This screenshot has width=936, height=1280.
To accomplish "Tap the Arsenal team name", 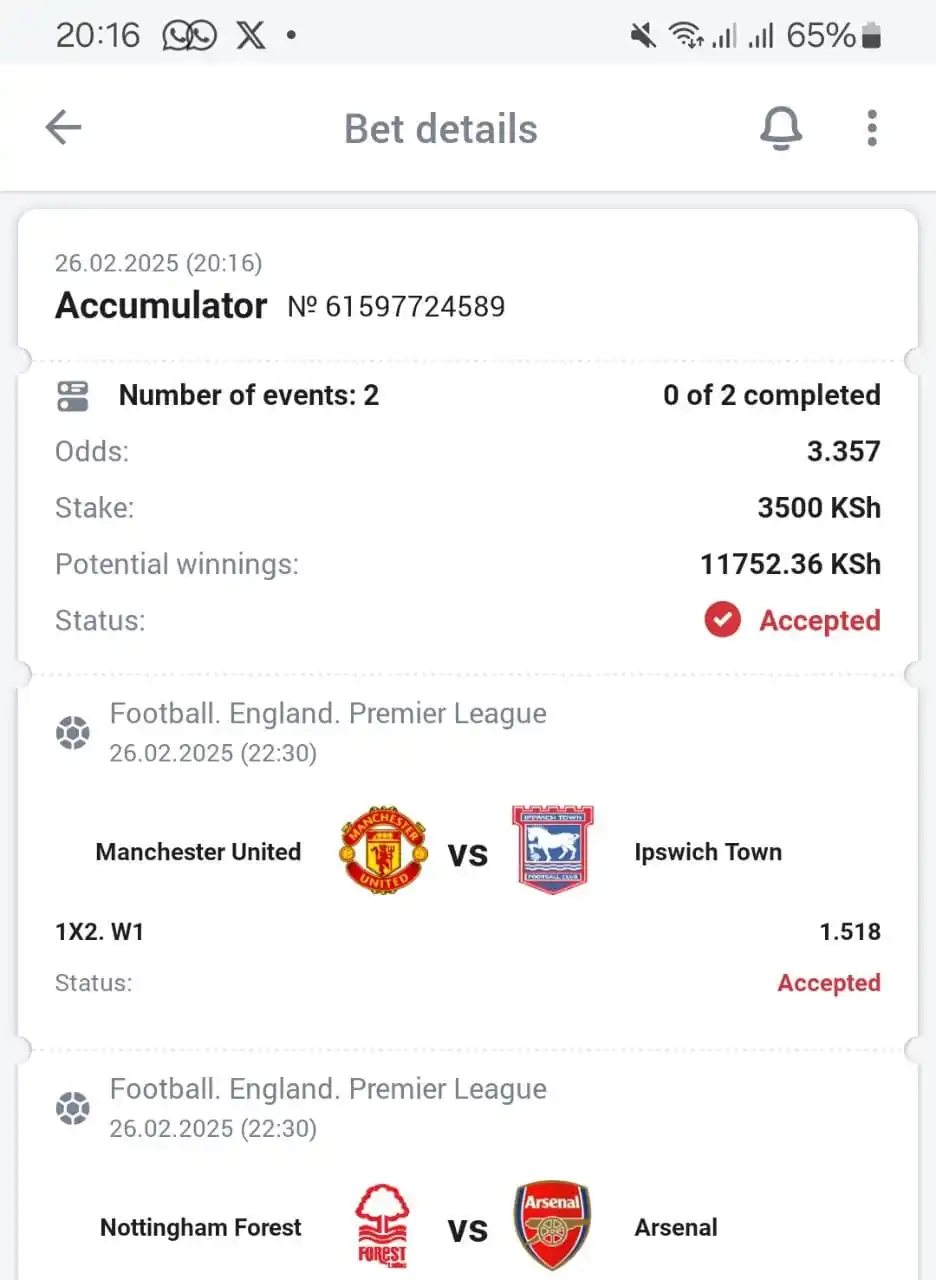I will point(676,1227).
